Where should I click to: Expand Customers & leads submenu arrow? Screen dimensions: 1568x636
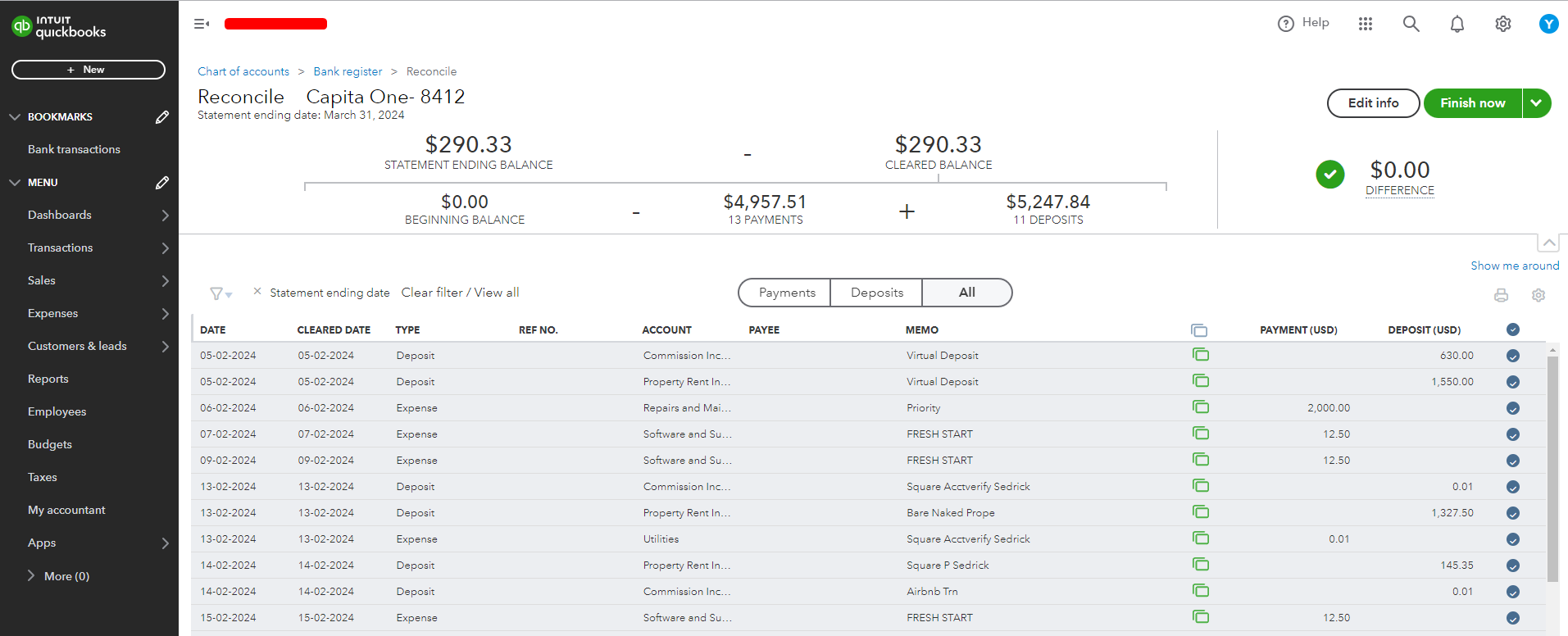[x=165, y=347]
